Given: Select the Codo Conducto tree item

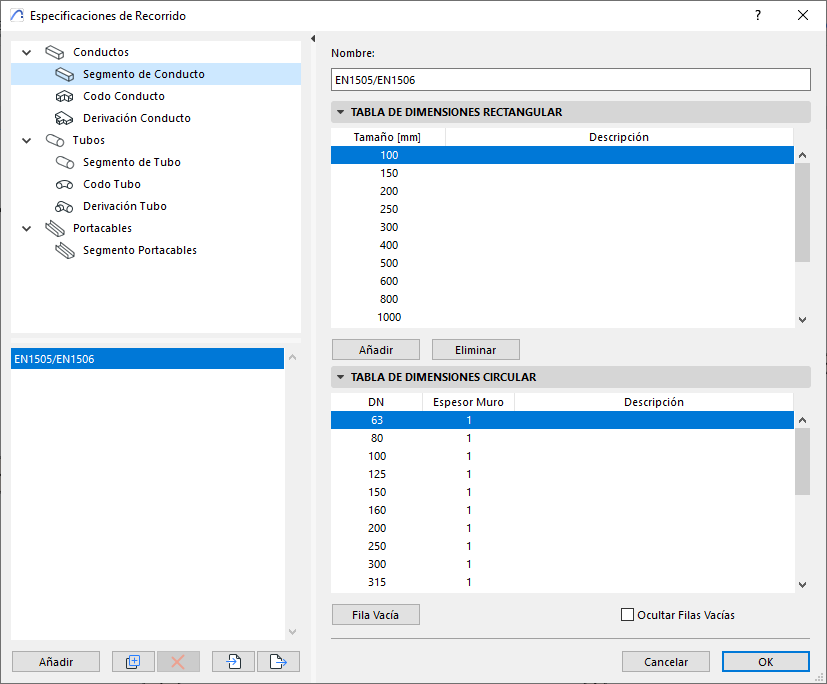Looking at the screenshot, I should coord(123,96).
